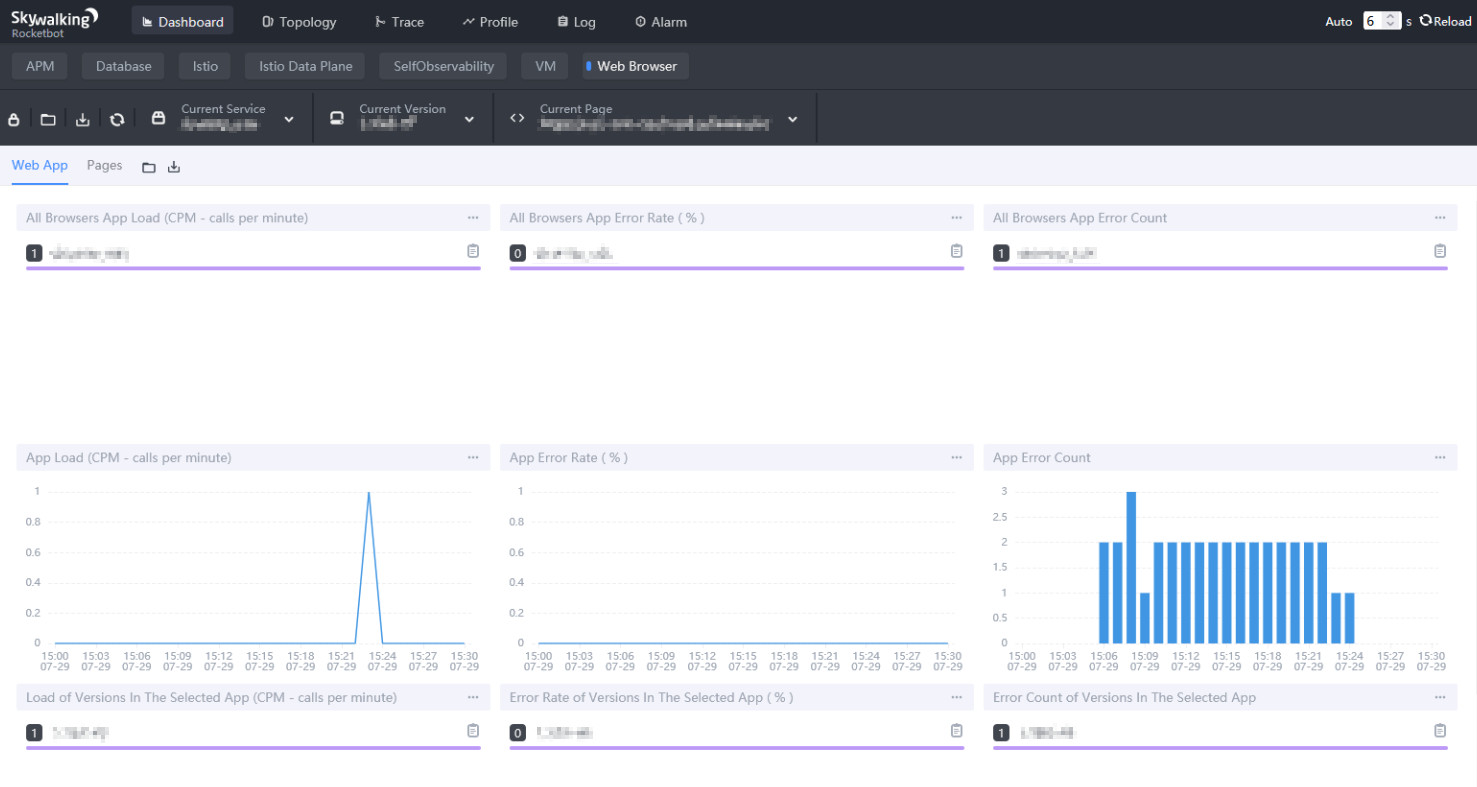Click the import folder icon in toolbar
The width and height of the screenshot is (1477, 787).
[x=48, y=119]
